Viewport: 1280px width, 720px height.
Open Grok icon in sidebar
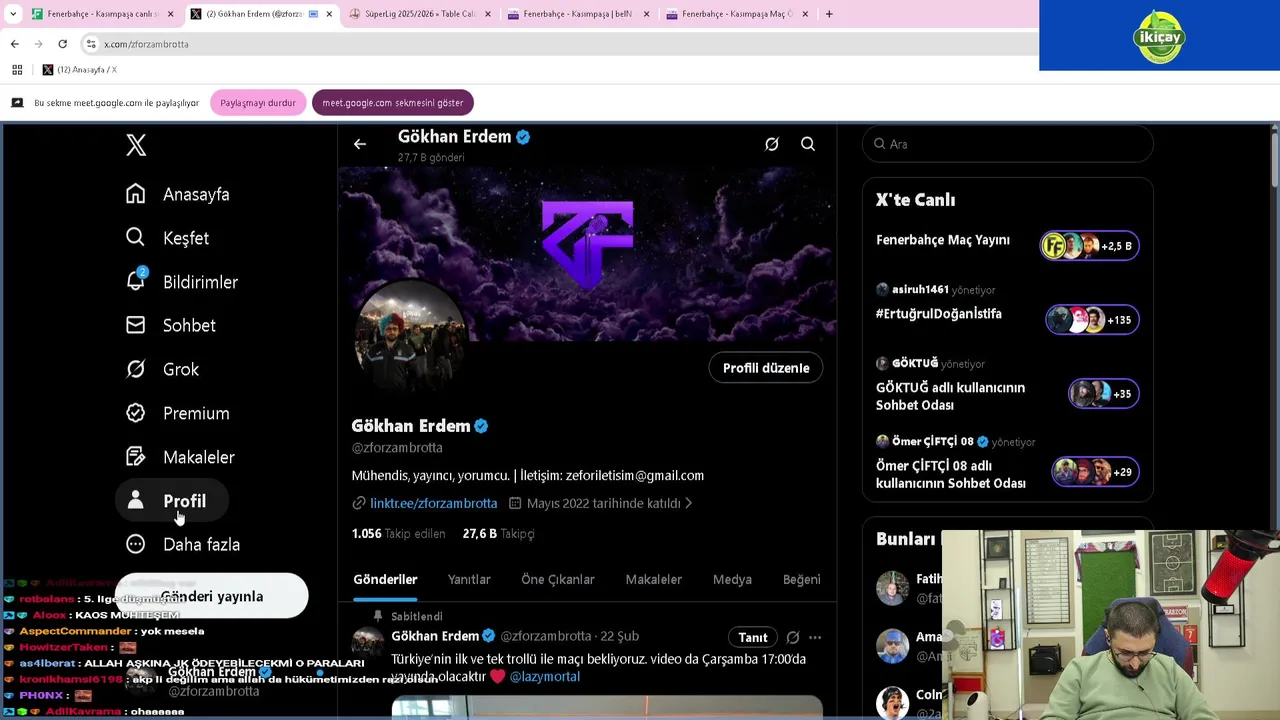[x=136, y=369]
